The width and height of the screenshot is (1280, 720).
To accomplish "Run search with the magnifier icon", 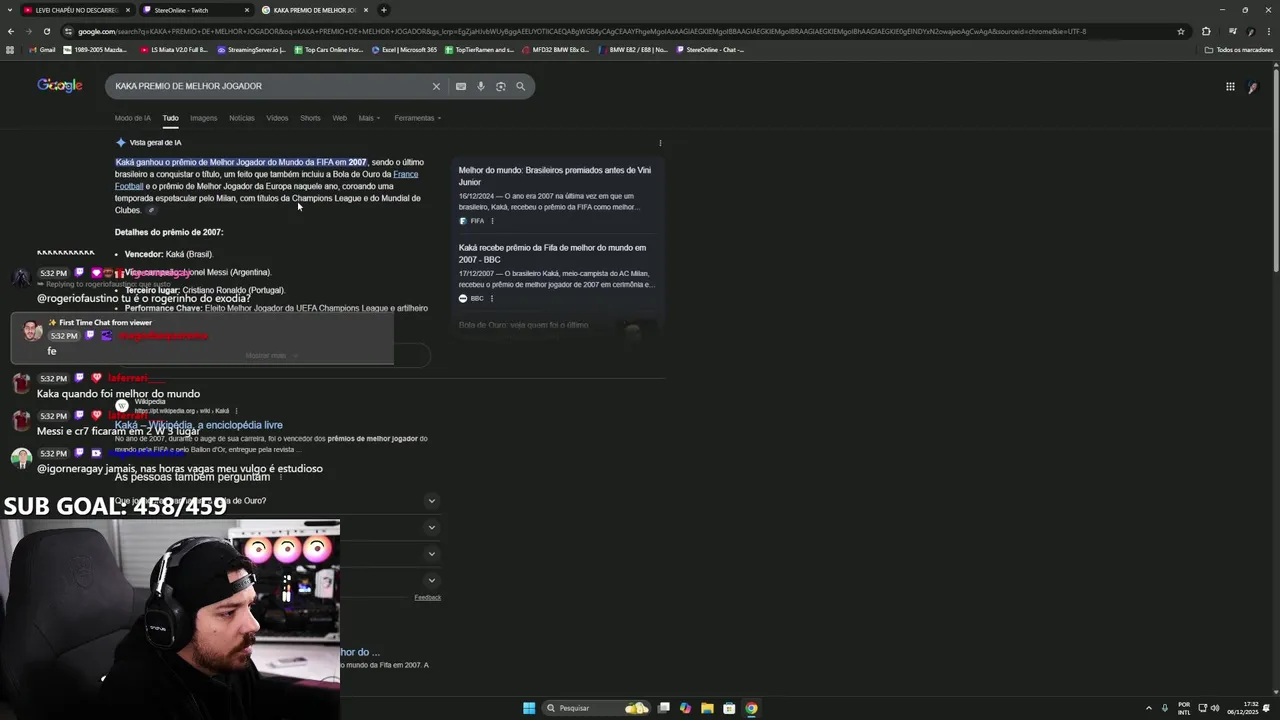I will tap(520, 87).
